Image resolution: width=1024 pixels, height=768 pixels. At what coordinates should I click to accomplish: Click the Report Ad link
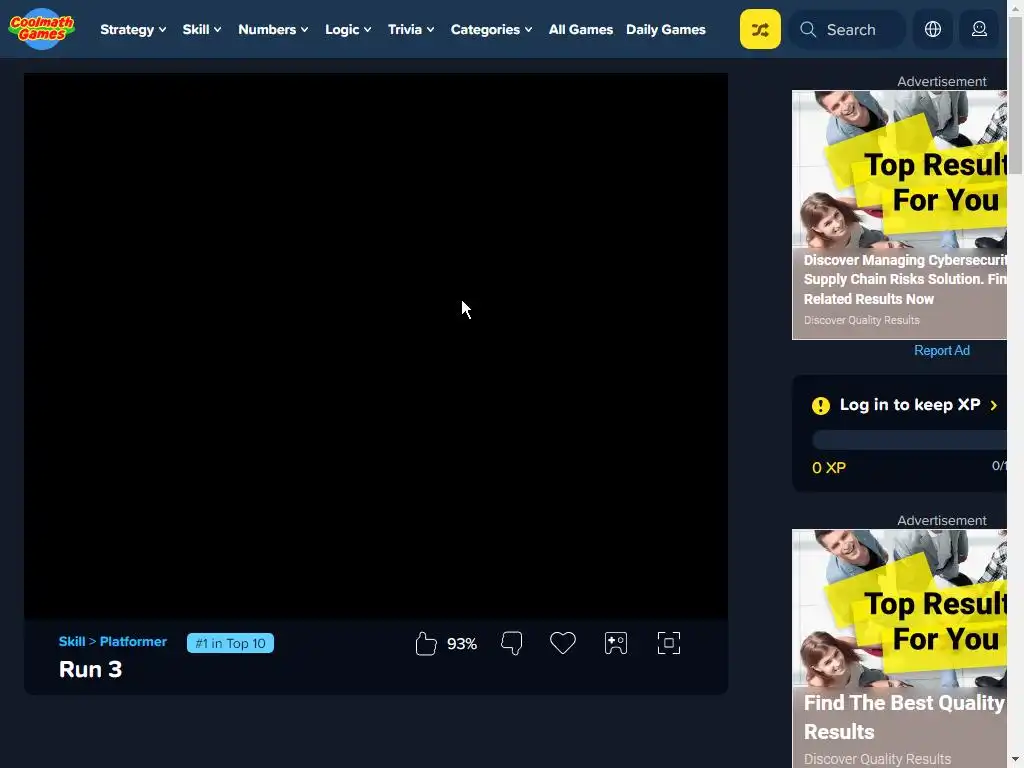[x=942, y=351]
